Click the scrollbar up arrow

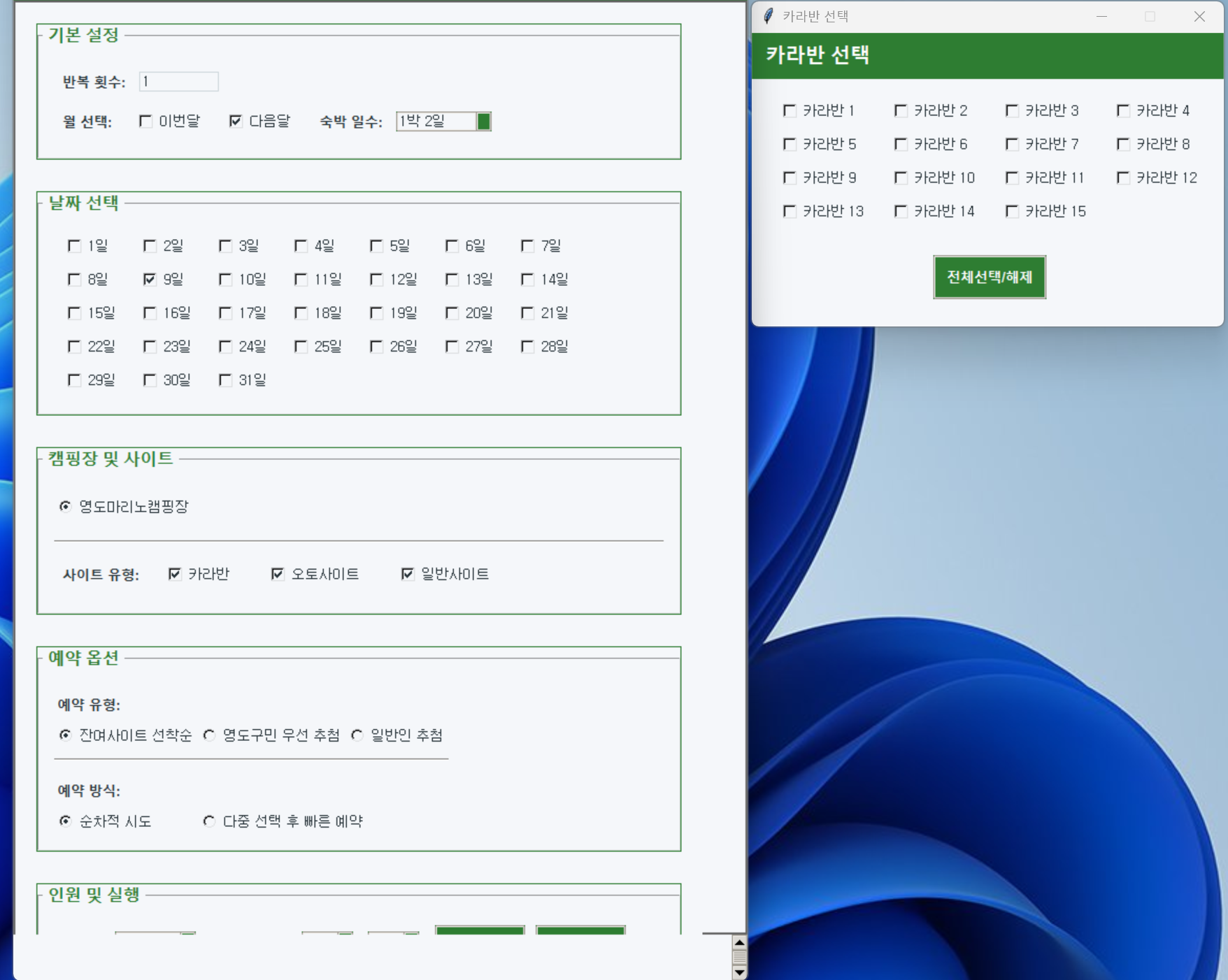coord(739,942)
